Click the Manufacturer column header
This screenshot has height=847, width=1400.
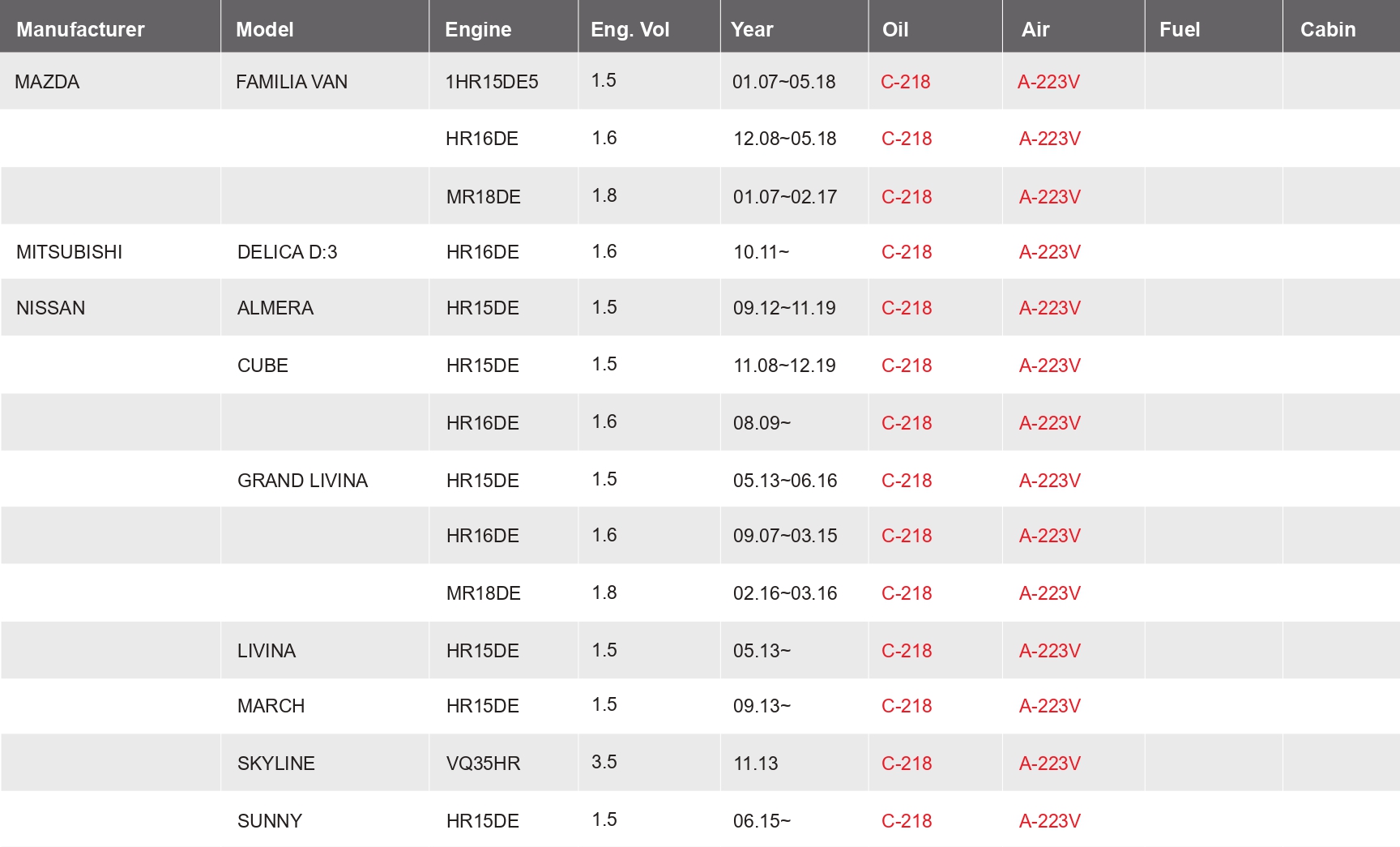coord(80,30)
